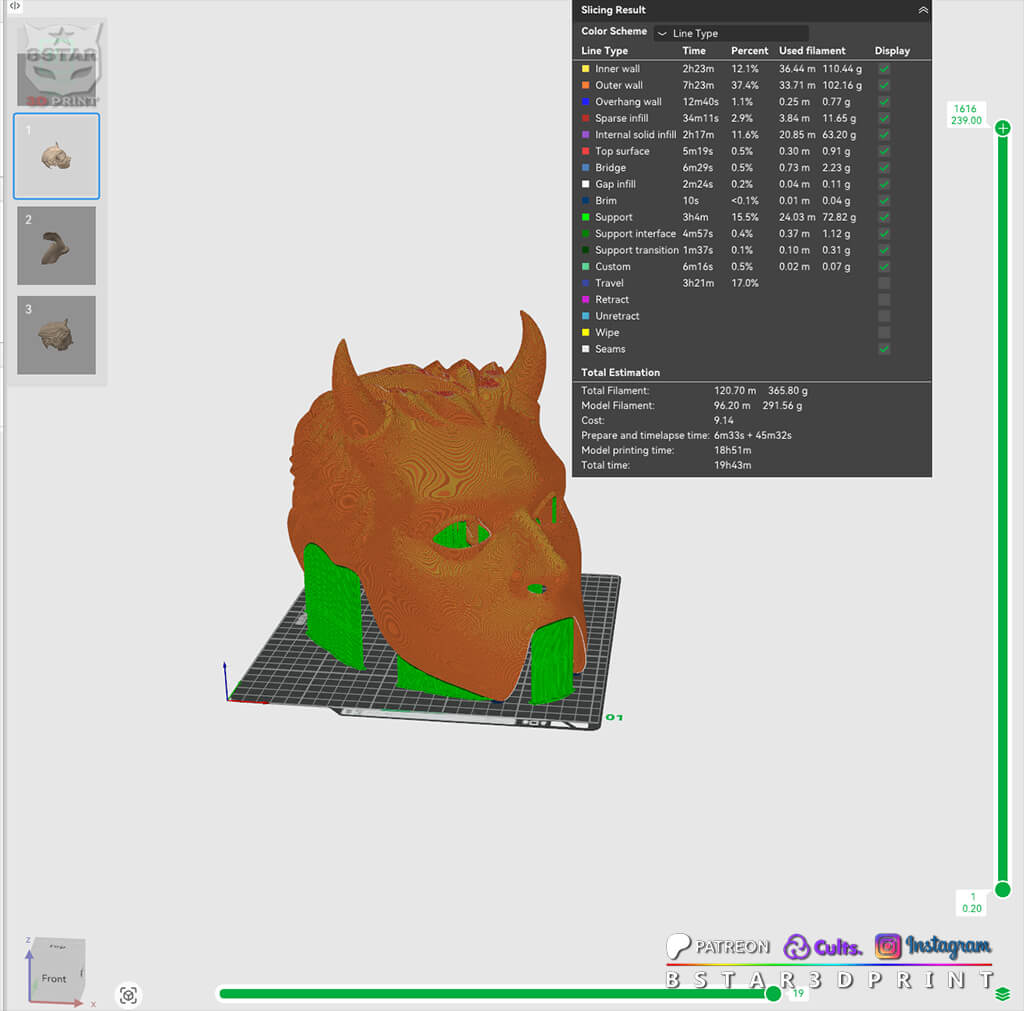Screen dimensions: 1024x1011
Task: Click the Unretract color swatch
Action: tap(586, 316)
